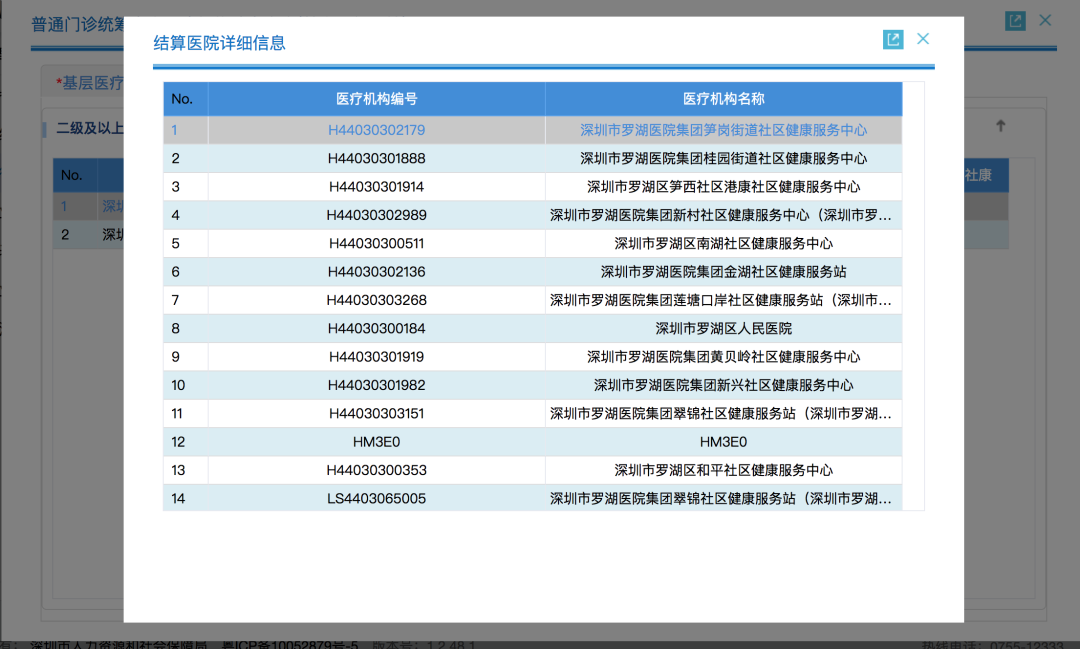Image resolution: width=1080 pixels, height=649 pixels.
Task: Select the row for 深圳市罗湖区人民医院
Action: [723, 328]
